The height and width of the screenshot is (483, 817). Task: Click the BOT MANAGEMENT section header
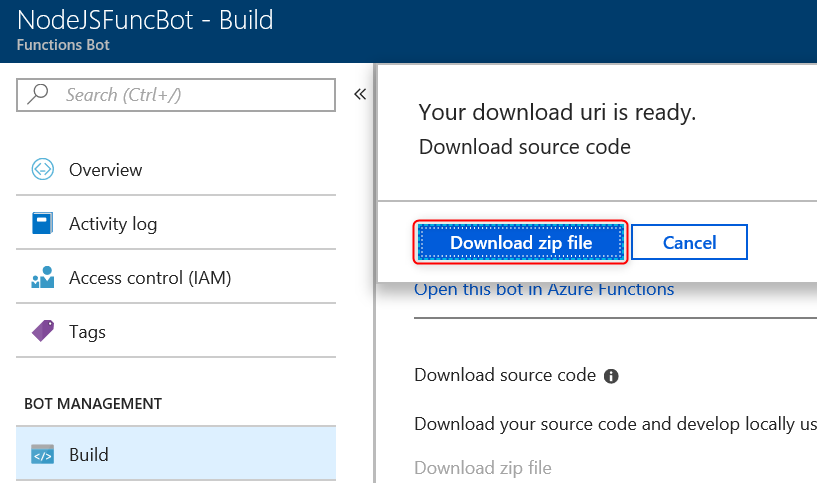click(92, 404)
